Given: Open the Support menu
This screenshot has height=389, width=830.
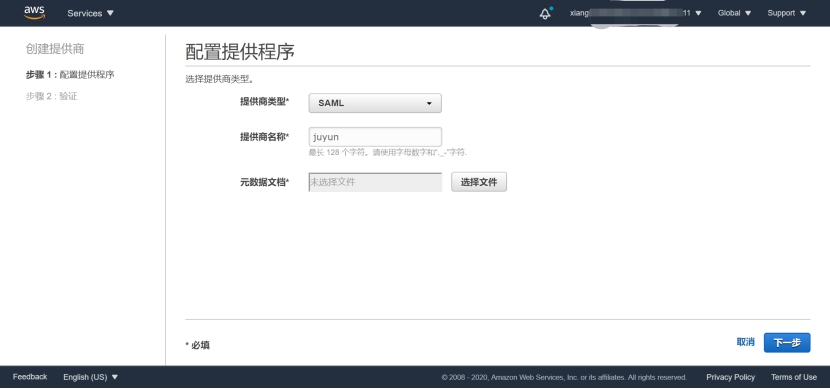Looking at the screenshot, I should tap(787, 13).
